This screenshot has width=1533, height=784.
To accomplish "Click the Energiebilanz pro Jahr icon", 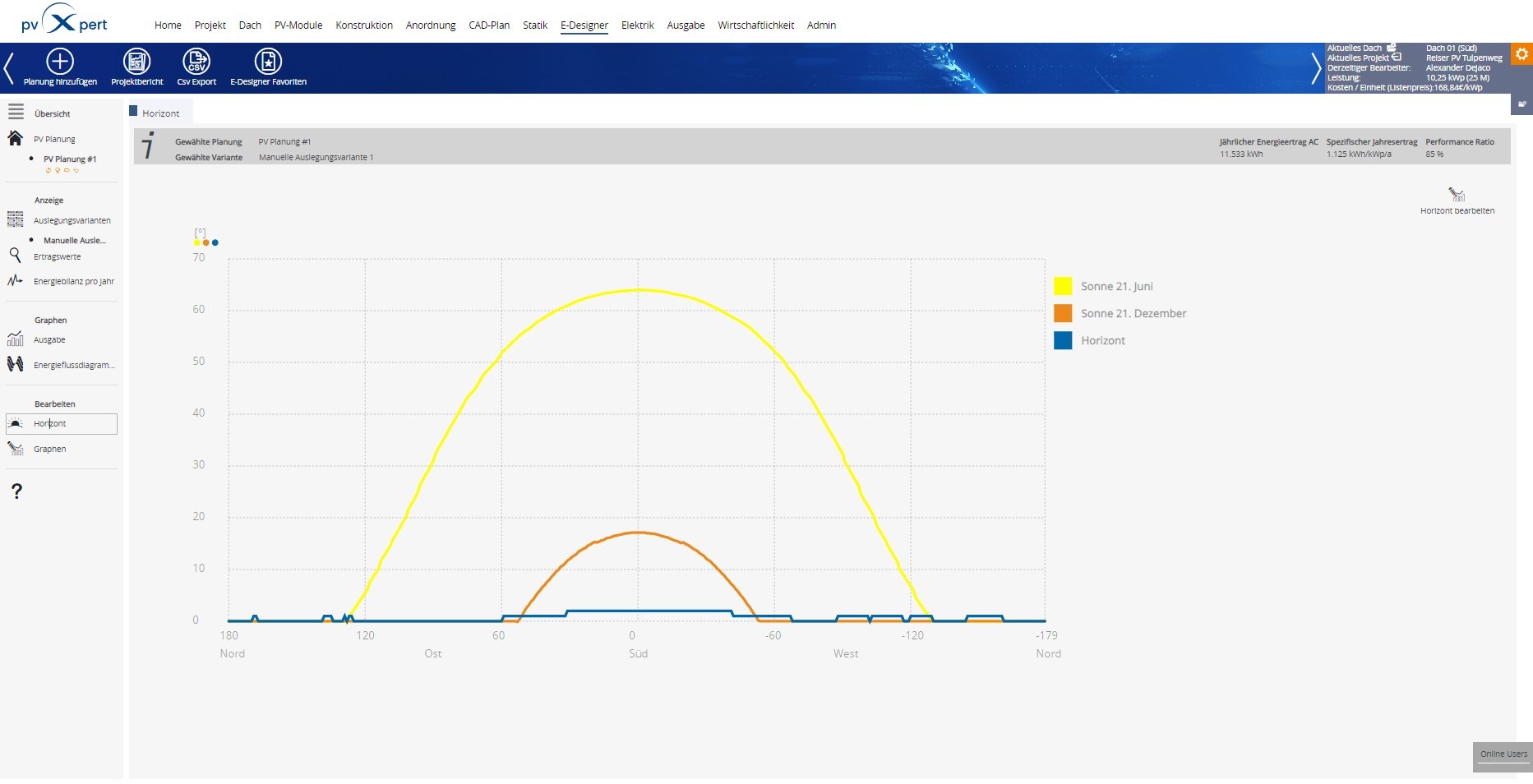I will tap(15, 280).
